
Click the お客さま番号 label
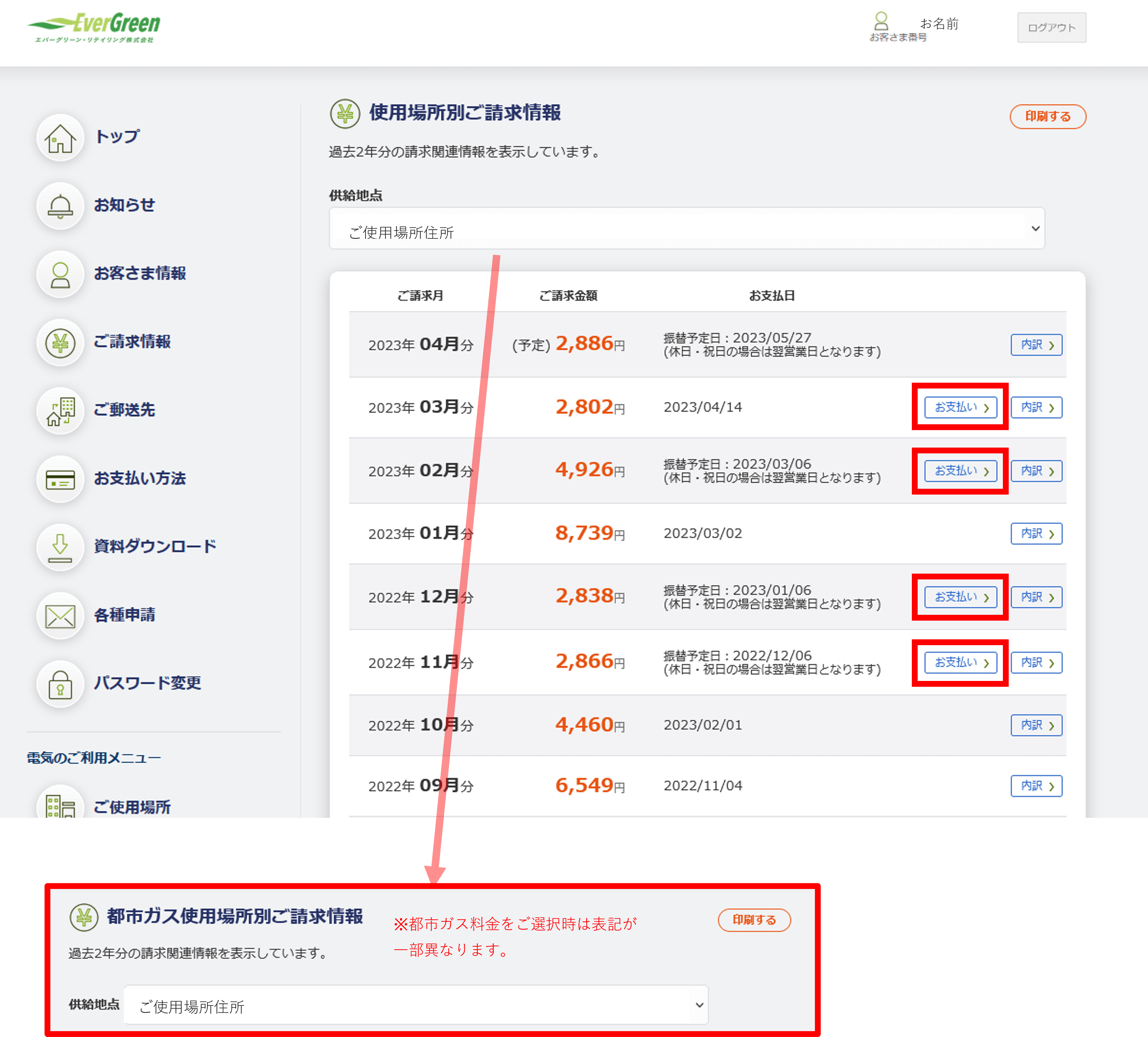[x=897, y=37]
